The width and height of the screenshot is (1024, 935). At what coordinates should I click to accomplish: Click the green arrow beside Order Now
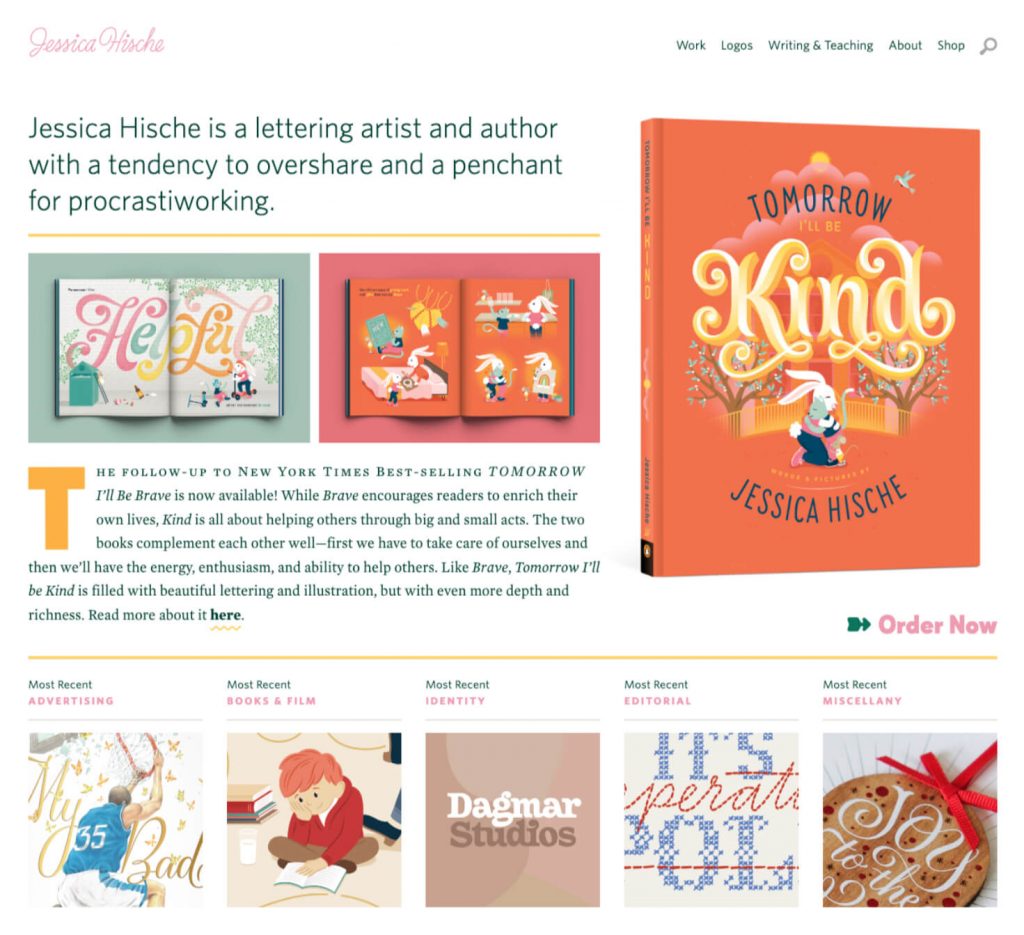858,625
